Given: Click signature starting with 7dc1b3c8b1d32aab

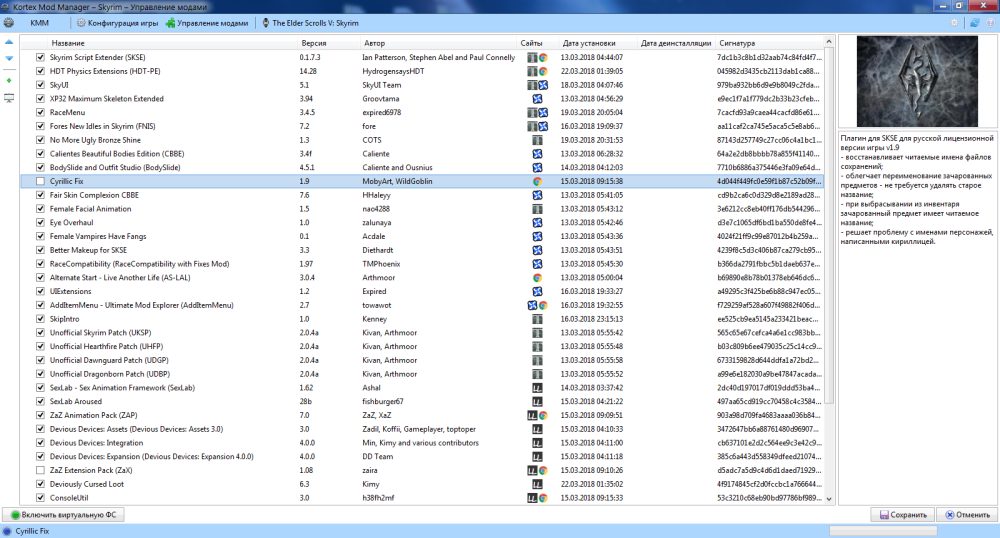Looking at the screenshot, I should [x=769, y=57].
